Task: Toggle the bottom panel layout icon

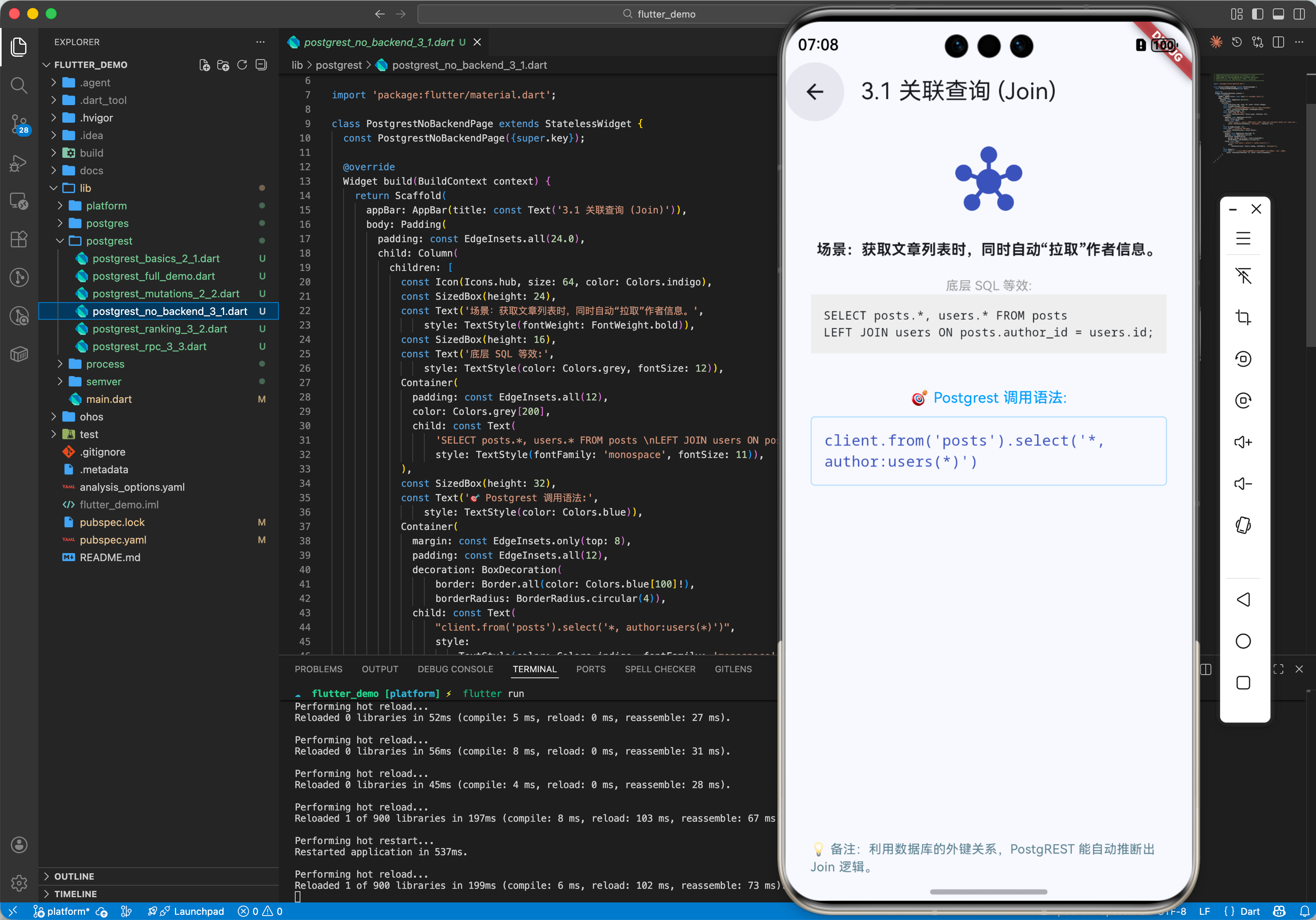Action: pyautogui.click(x=1278, y=14)
